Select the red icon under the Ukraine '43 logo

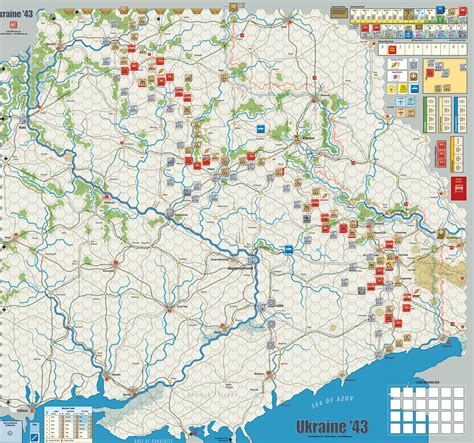click(x=13, y=25)
